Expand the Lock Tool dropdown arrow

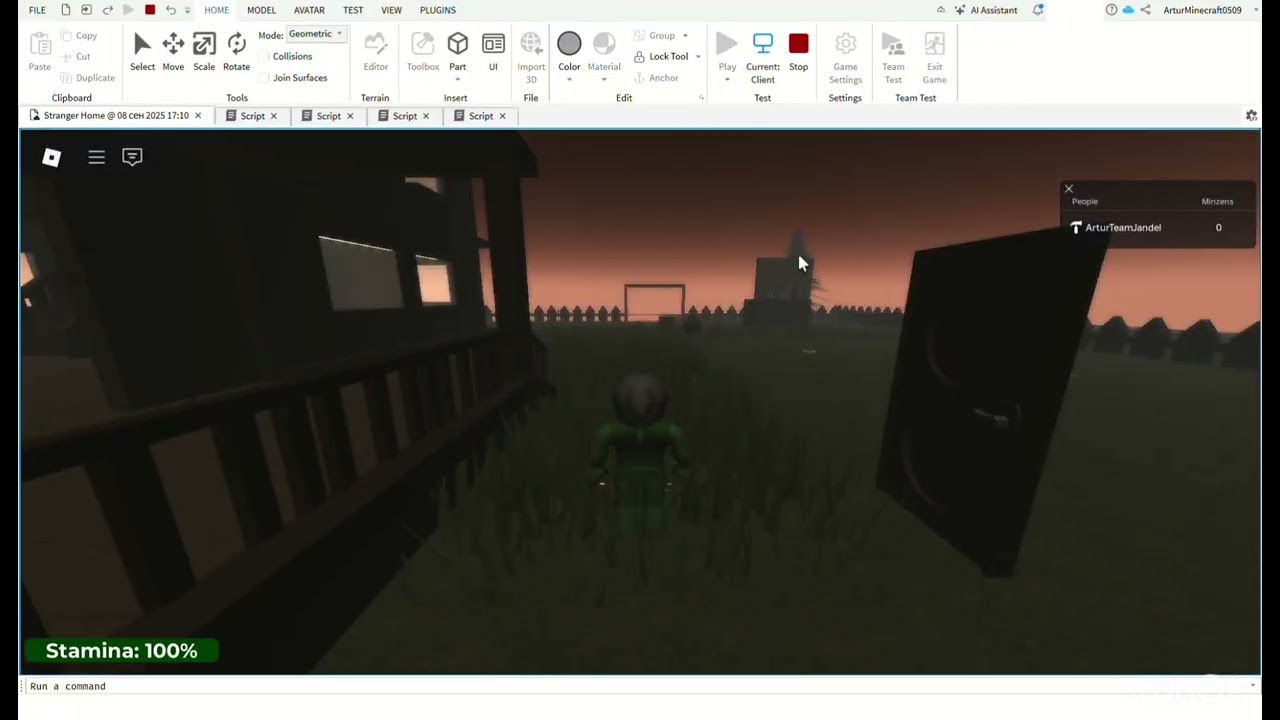698,57
